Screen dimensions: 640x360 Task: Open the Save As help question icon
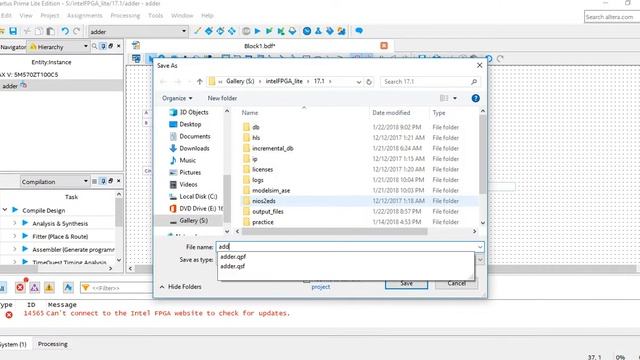pyautogui.click(x=476, y=98)
